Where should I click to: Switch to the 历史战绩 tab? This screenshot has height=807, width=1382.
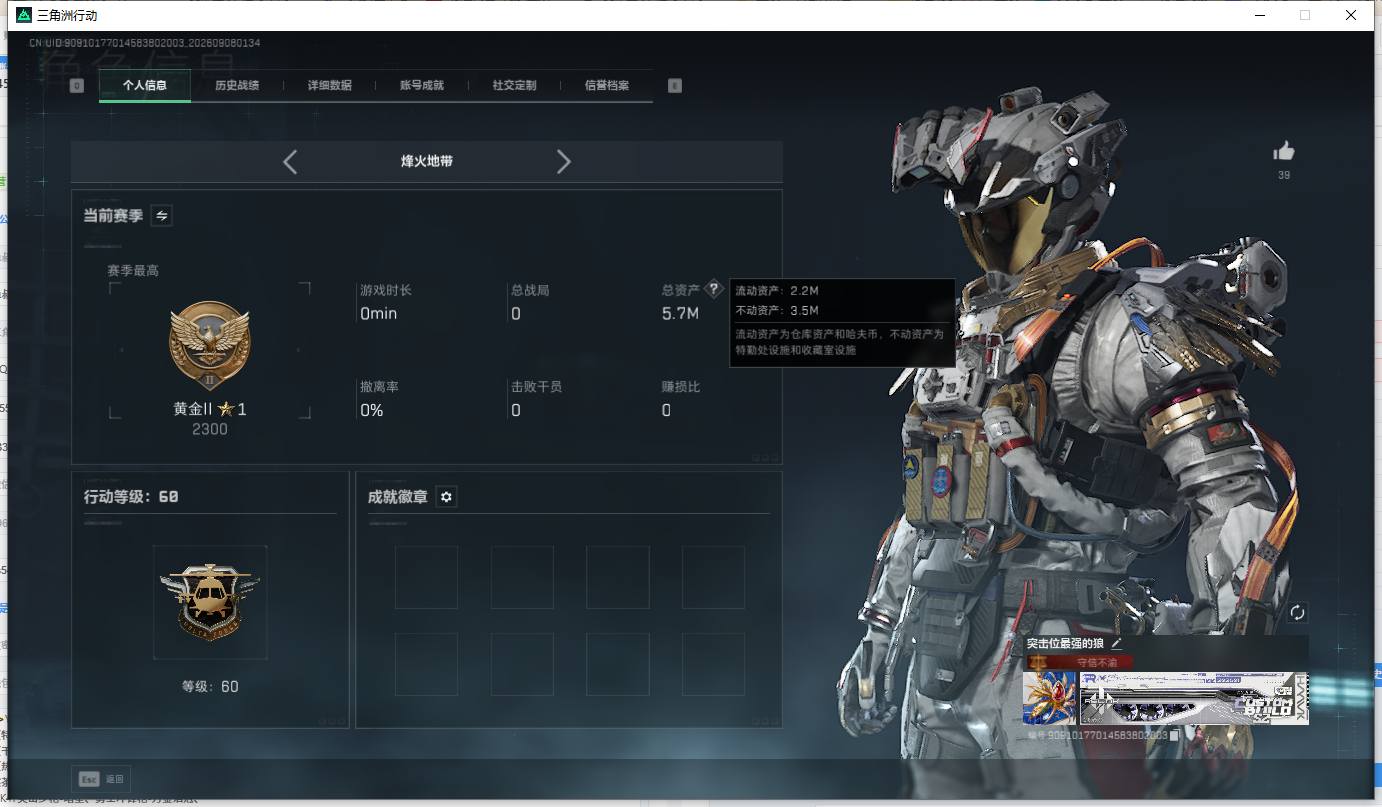coord(237,86)
